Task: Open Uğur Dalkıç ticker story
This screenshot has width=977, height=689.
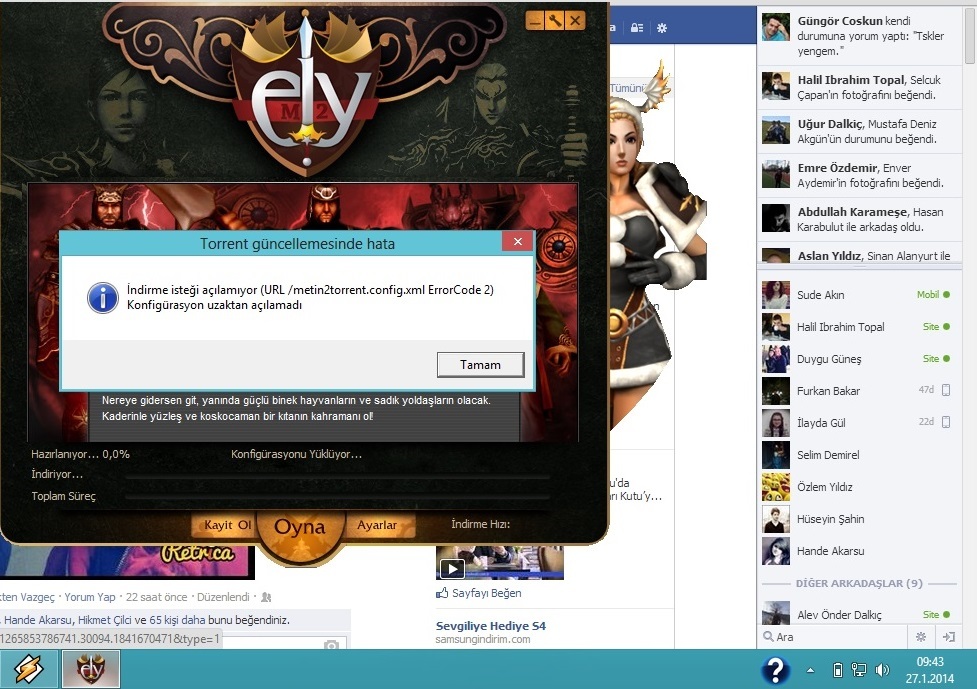Action: (859, 131)
